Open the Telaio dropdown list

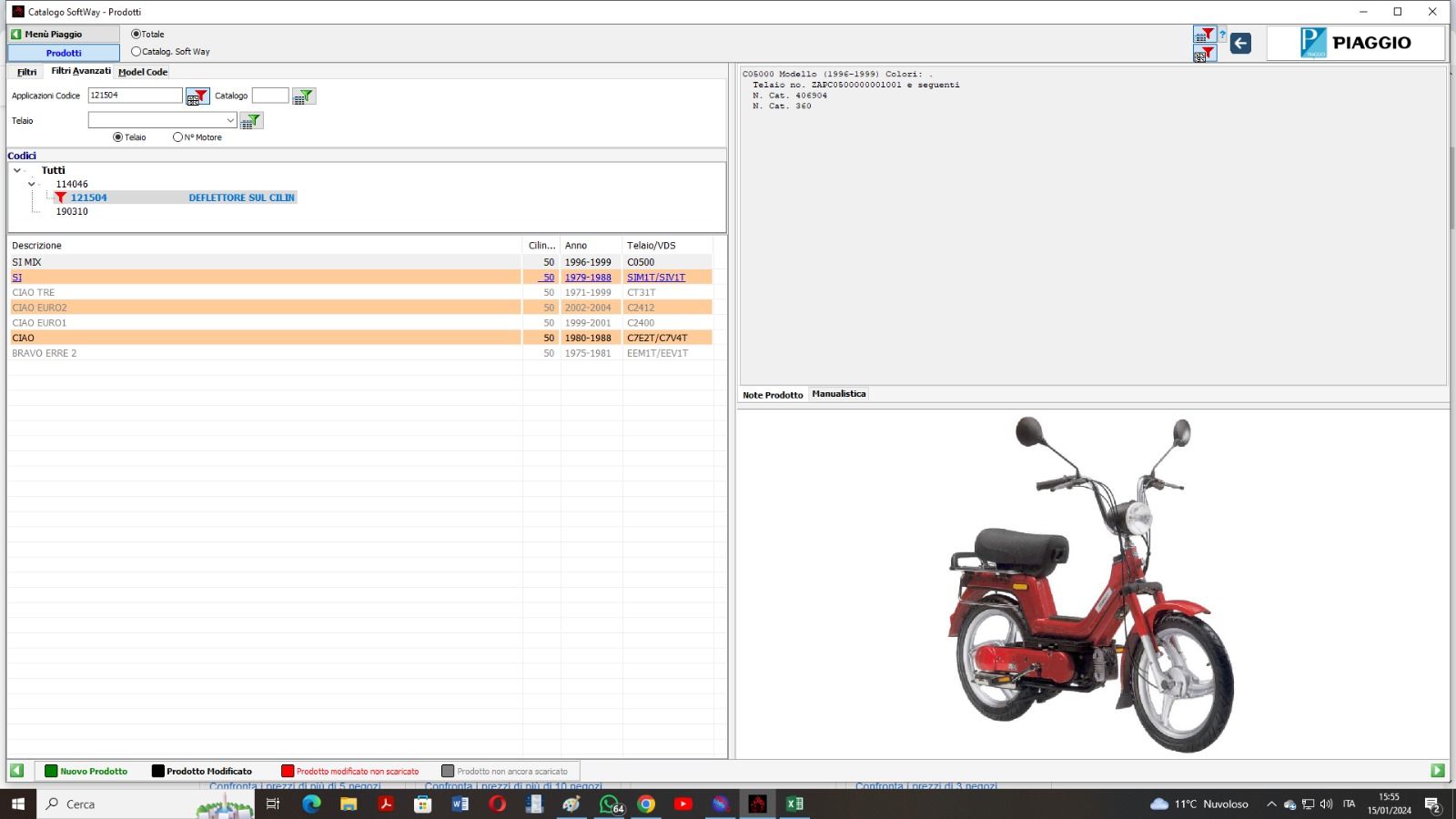point(230,120)
